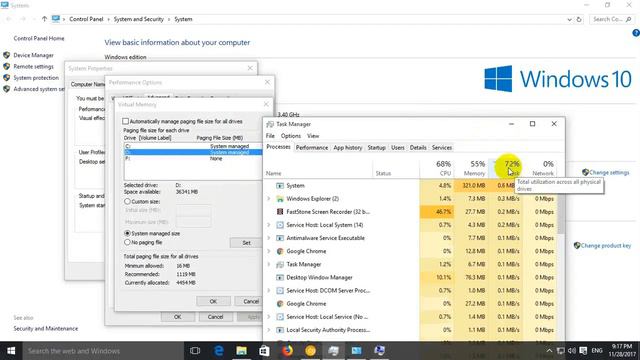
Task: Click OK in the Virtual Memory dialog
Action: point(213,301)
